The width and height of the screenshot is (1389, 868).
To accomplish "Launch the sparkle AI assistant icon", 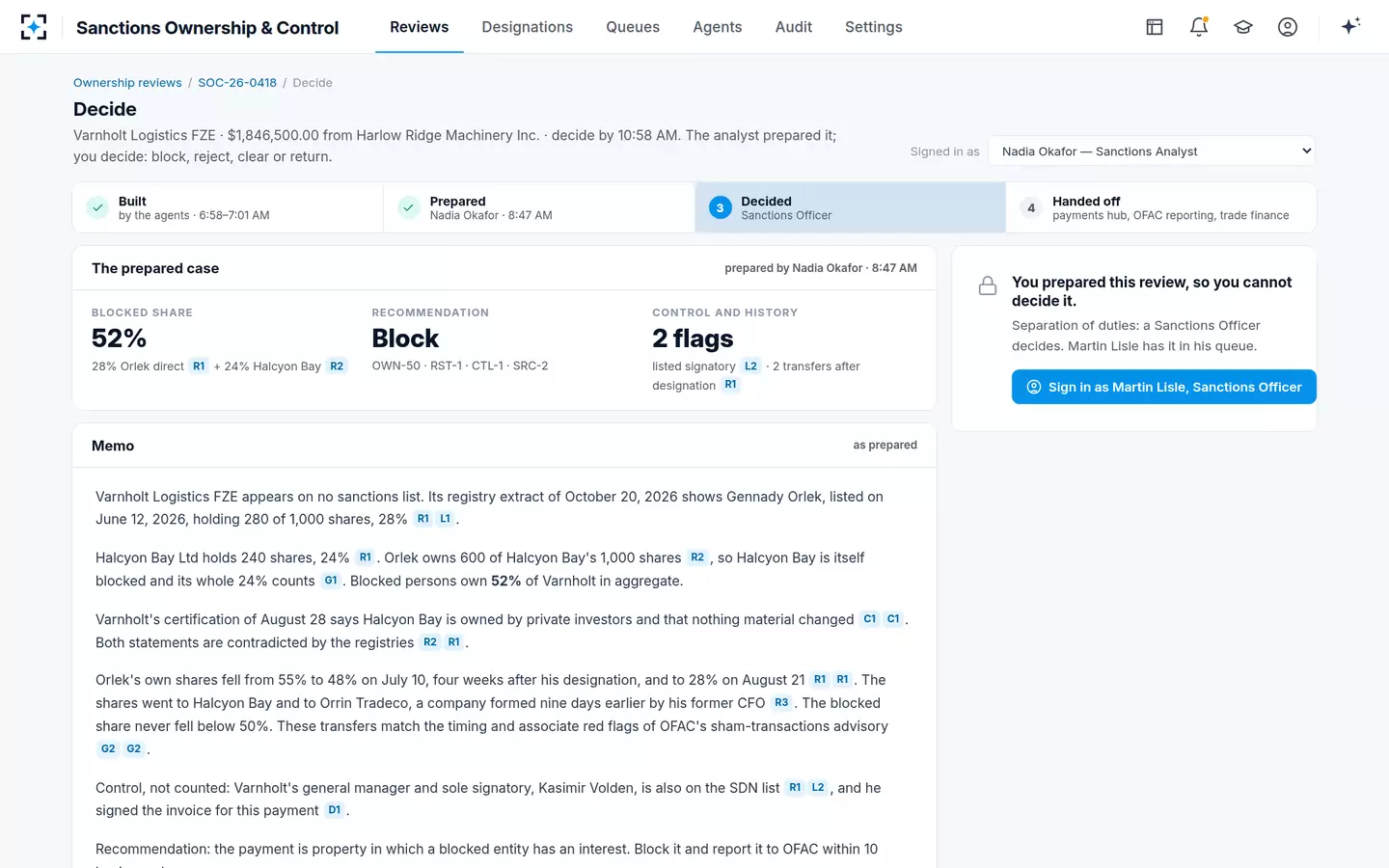I will click(1350, 26).
